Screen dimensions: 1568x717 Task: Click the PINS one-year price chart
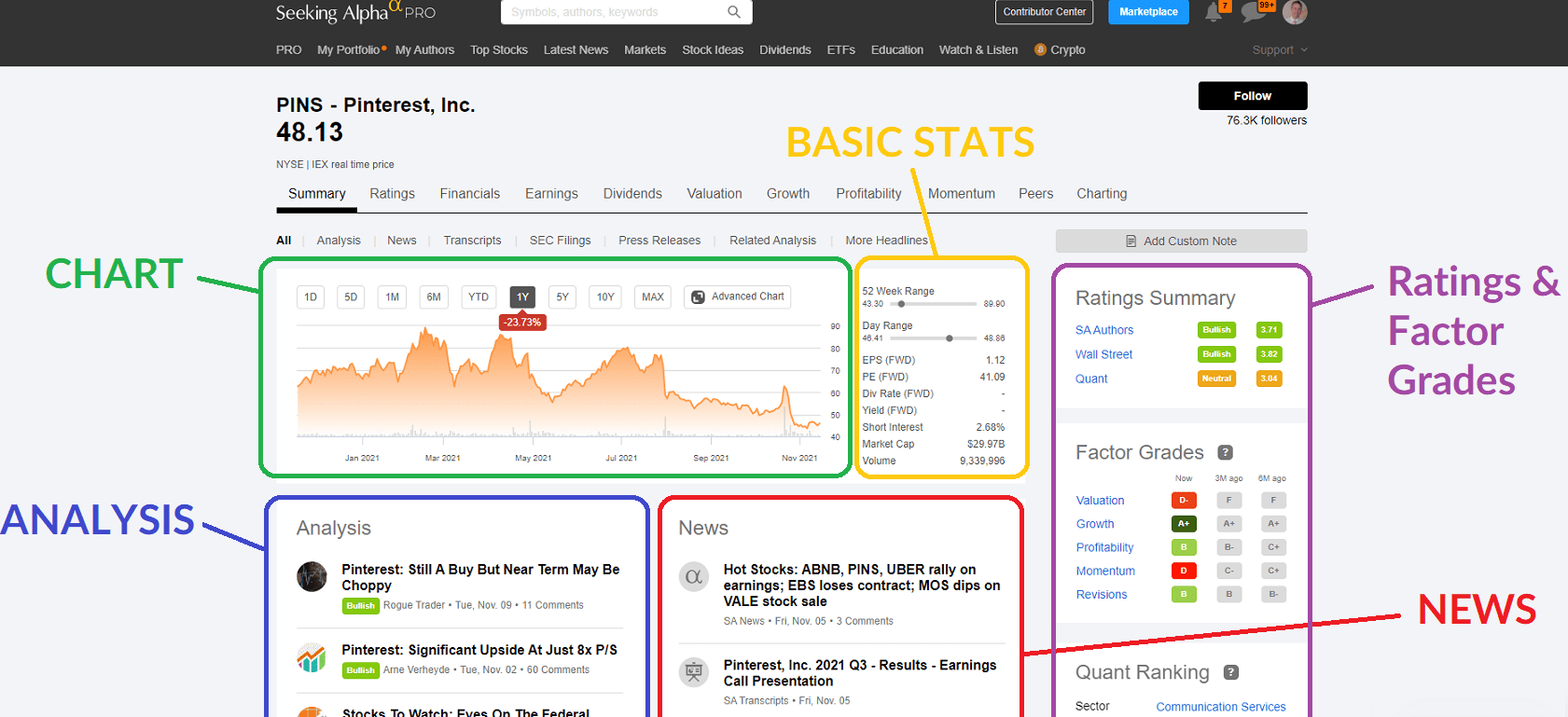click(x=559, y=382)
